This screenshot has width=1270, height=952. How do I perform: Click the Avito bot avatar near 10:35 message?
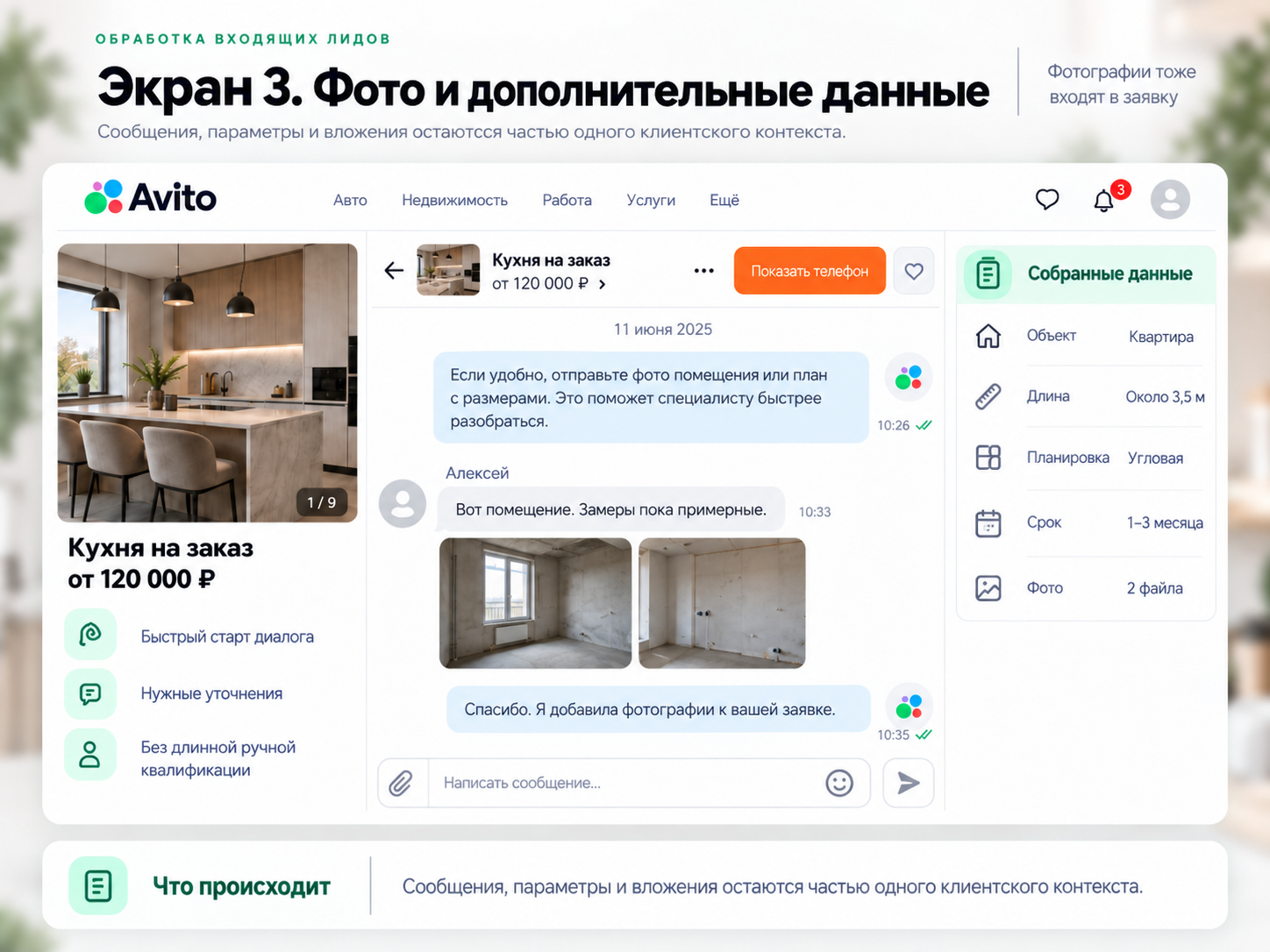[909, 706]
